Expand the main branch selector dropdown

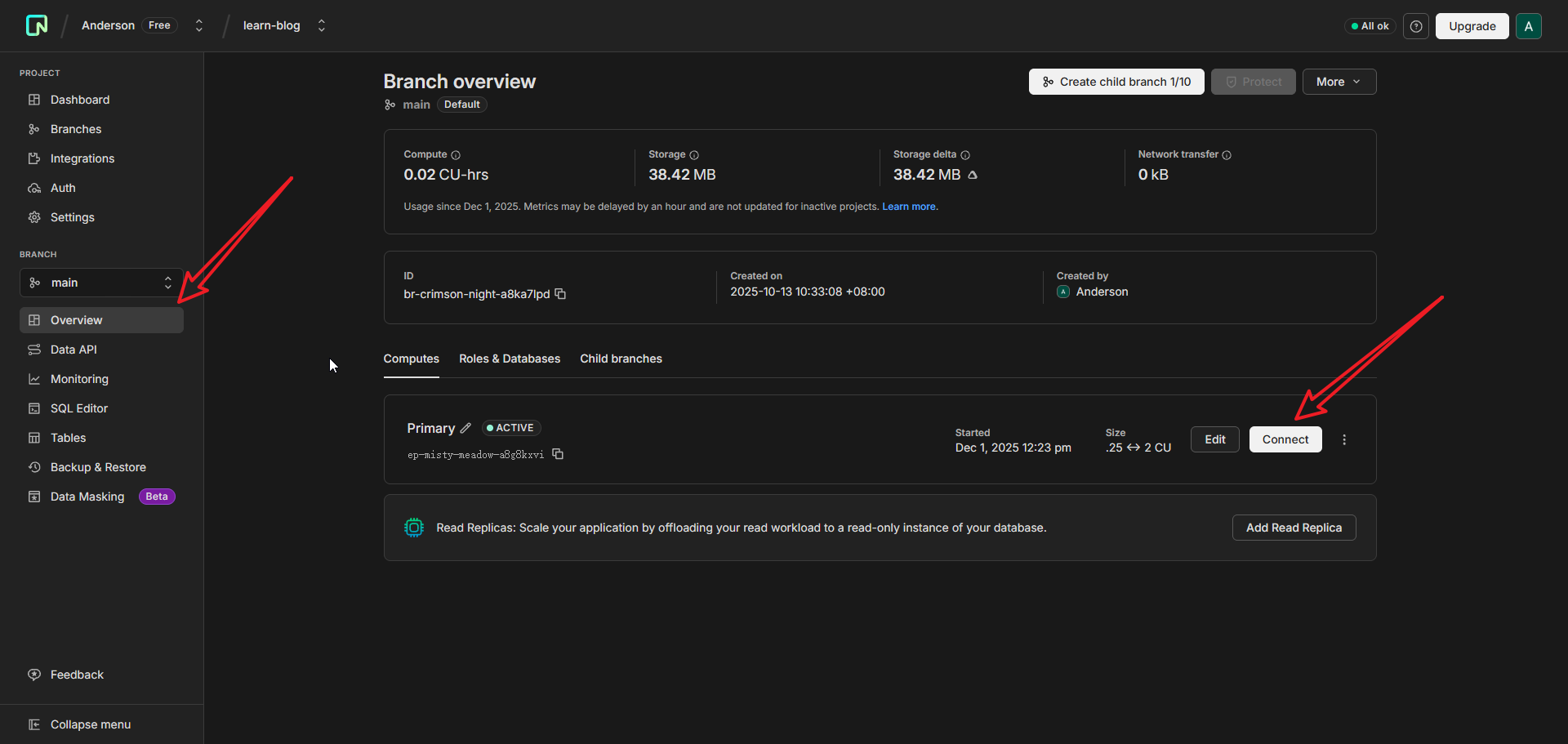(x=101, y=283)
